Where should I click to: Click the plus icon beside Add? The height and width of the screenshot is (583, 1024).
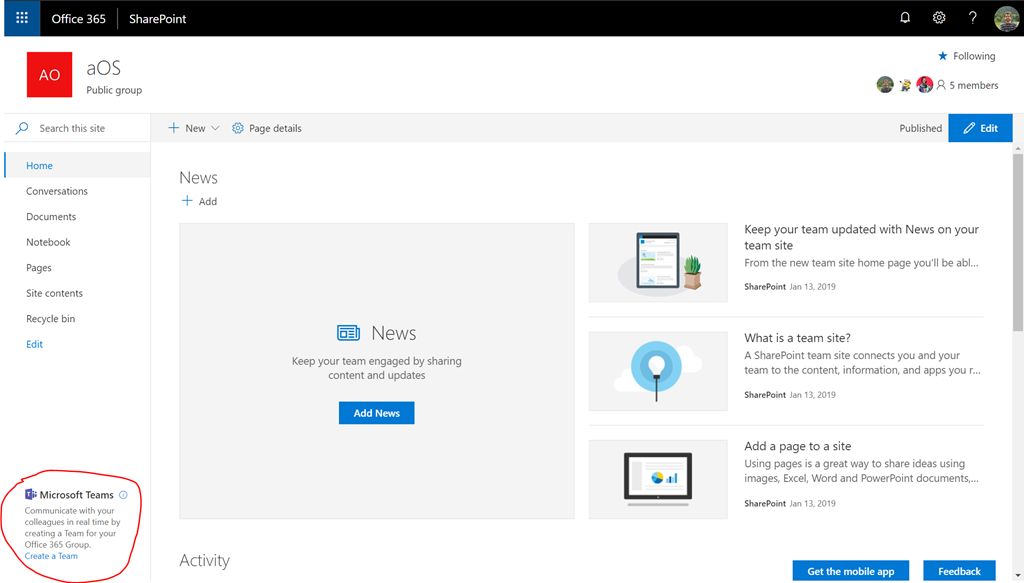[187, 200]
